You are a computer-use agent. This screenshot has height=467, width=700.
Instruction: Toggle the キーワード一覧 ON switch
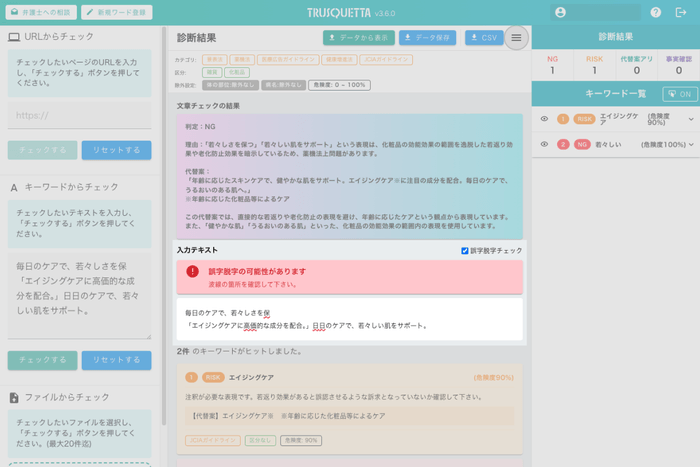coord(679,93)
